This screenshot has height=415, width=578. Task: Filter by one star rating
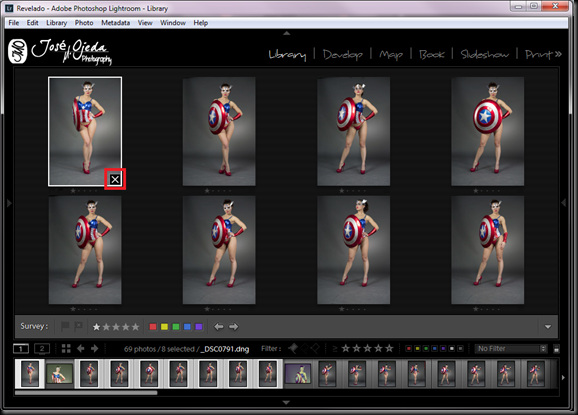(x=346, y=348)
